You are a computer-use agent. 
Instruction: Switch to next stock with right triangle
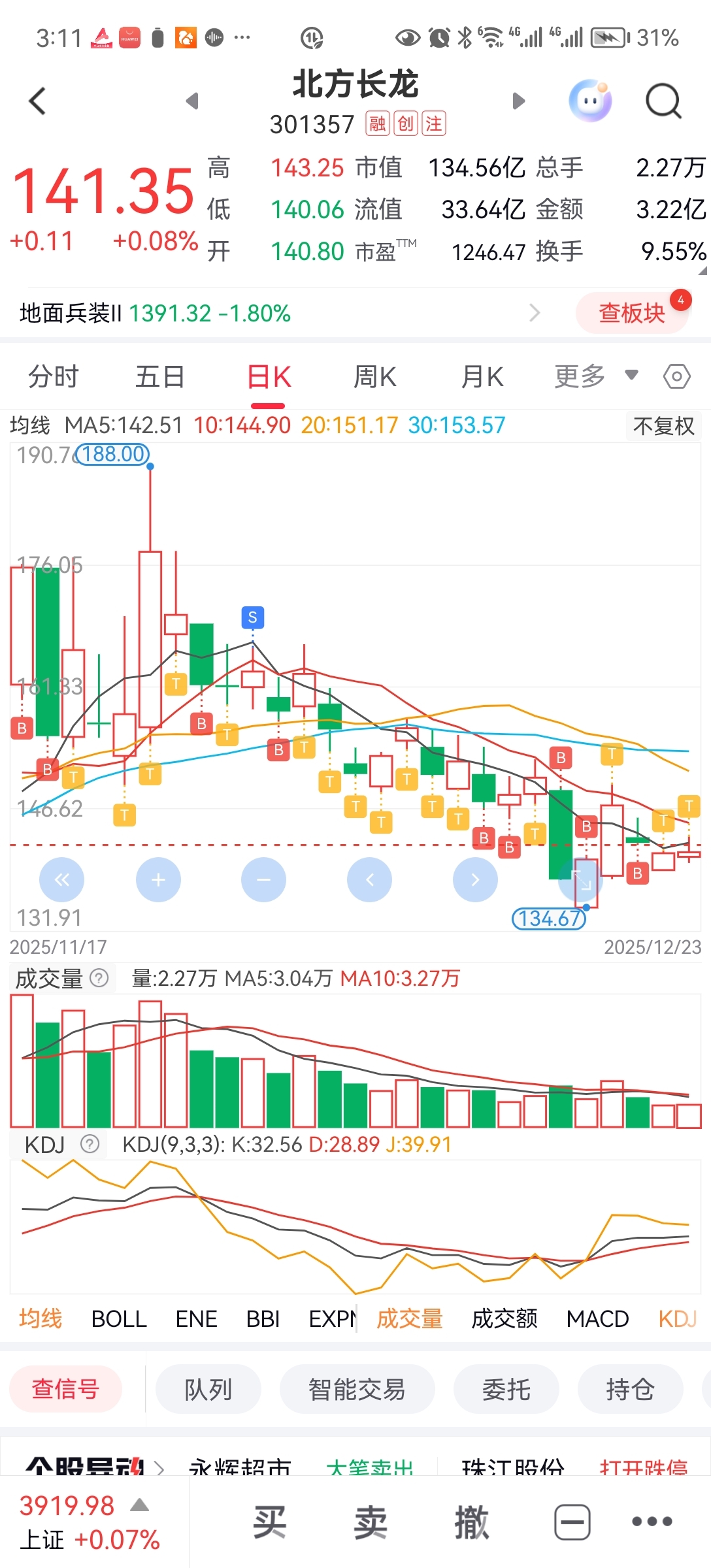point(519,101)
